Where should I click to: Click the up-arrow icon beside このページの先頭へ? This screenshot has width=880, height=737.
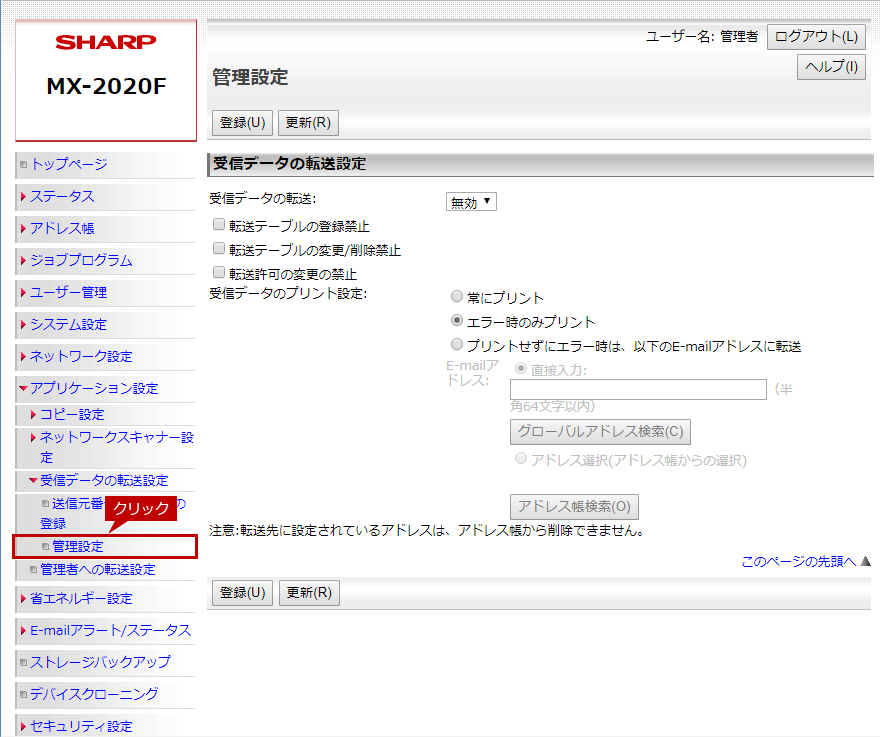click(866, 562)
